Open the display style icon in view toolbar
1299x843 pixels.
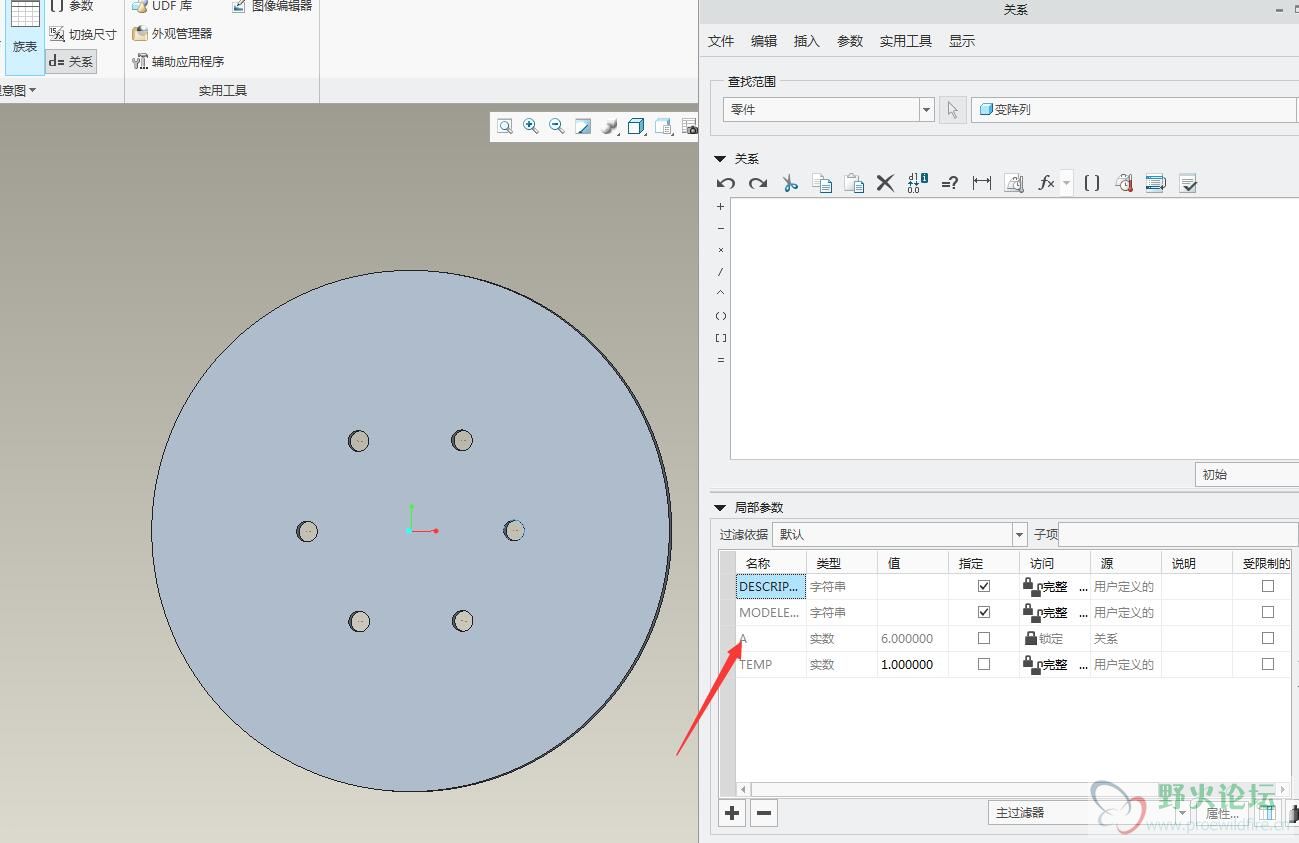pyautogui.click(x=636, y=126)
